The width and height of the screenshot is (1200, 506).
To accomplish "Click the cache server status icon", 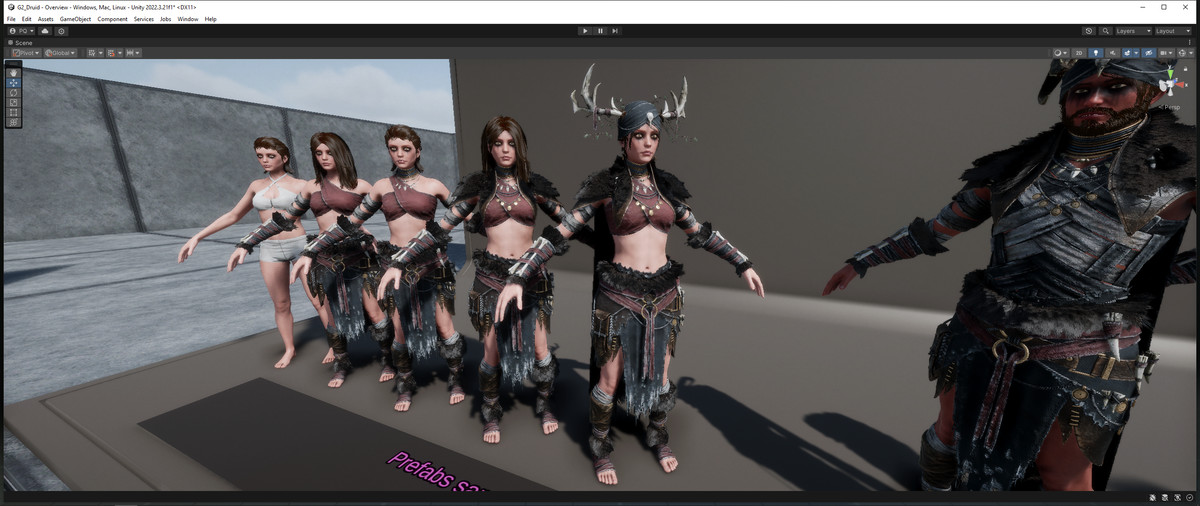I will pyautogui.click(x=1165, y=498).
